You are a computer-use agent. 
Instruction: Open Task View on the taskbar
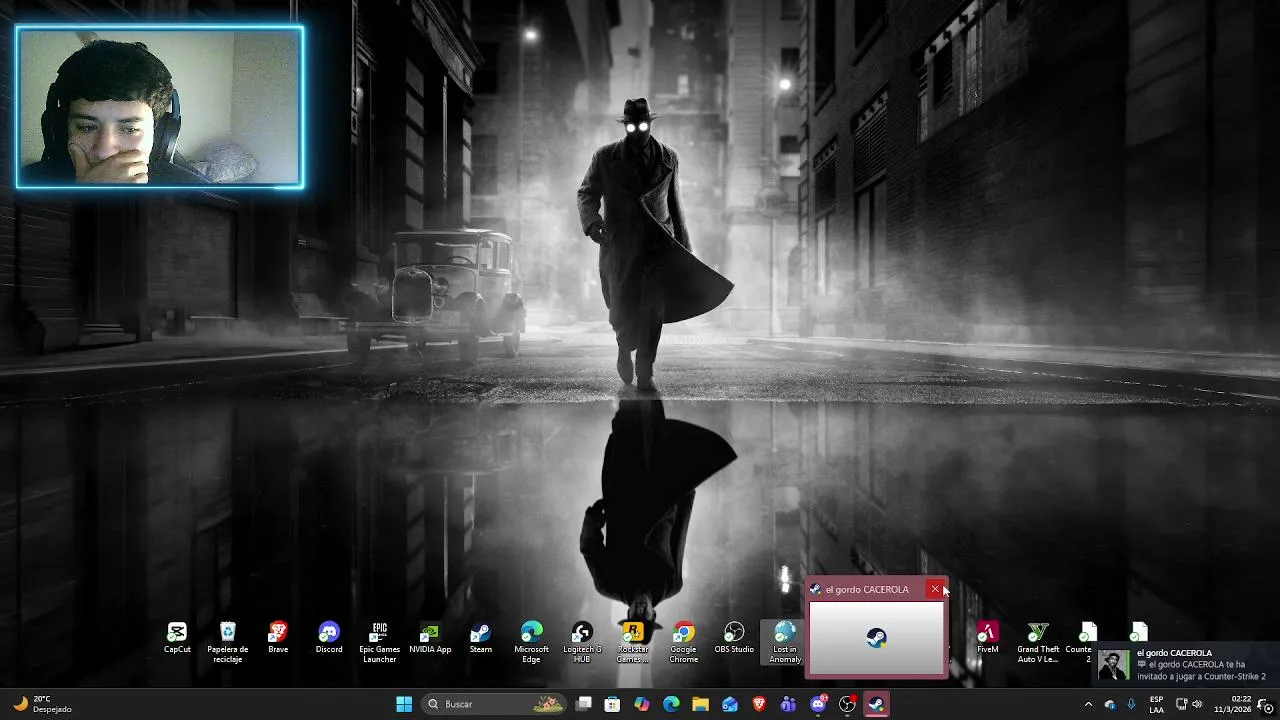click(x=584, y=704)
